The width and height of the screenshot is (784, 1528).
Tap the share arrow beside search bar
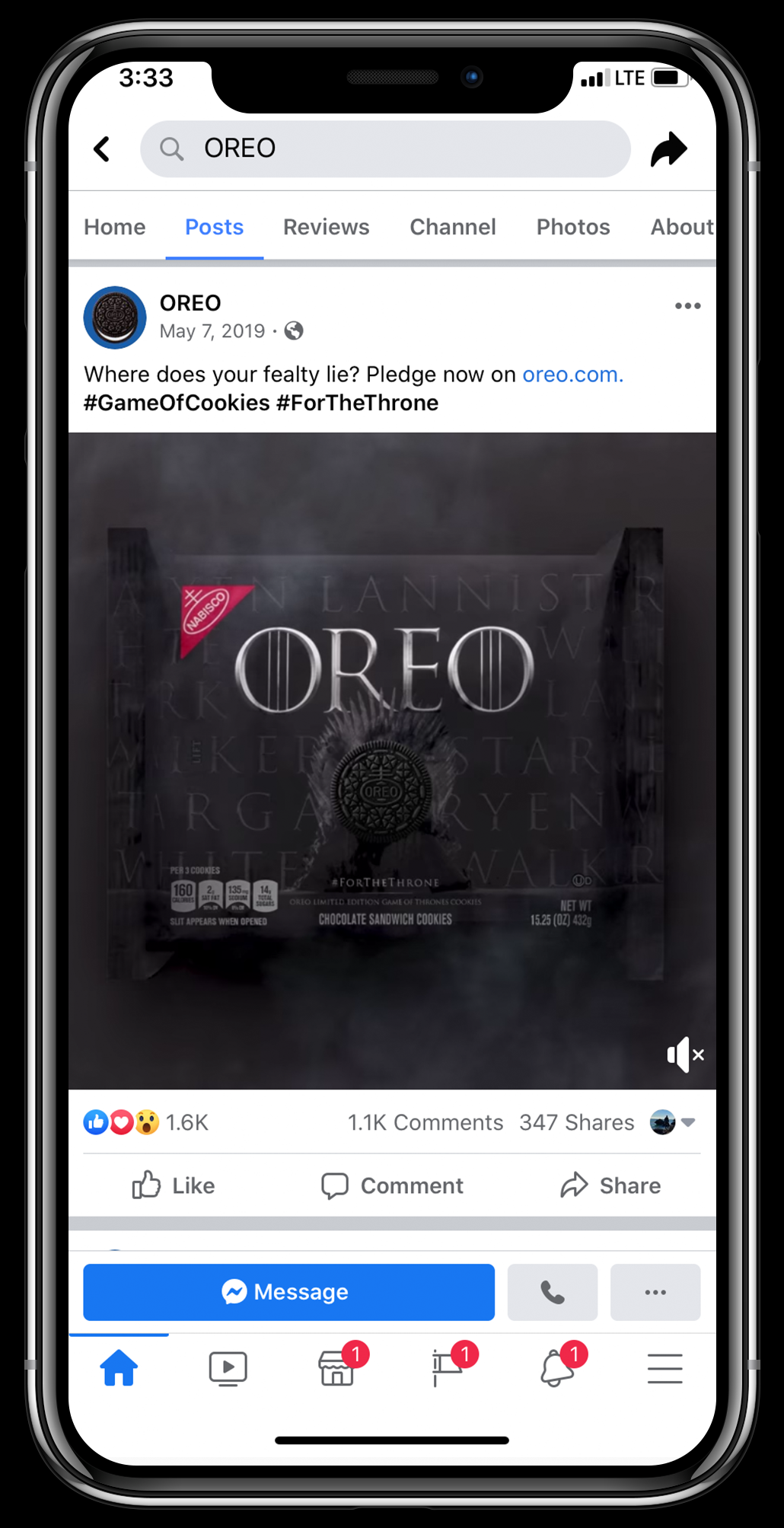point(668,149)
